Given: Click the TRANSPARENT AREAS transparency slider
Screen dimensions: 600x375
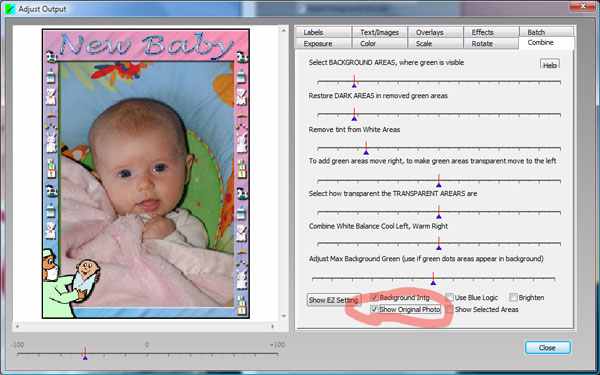Looking at the screenshot, I should click(439, 212).
